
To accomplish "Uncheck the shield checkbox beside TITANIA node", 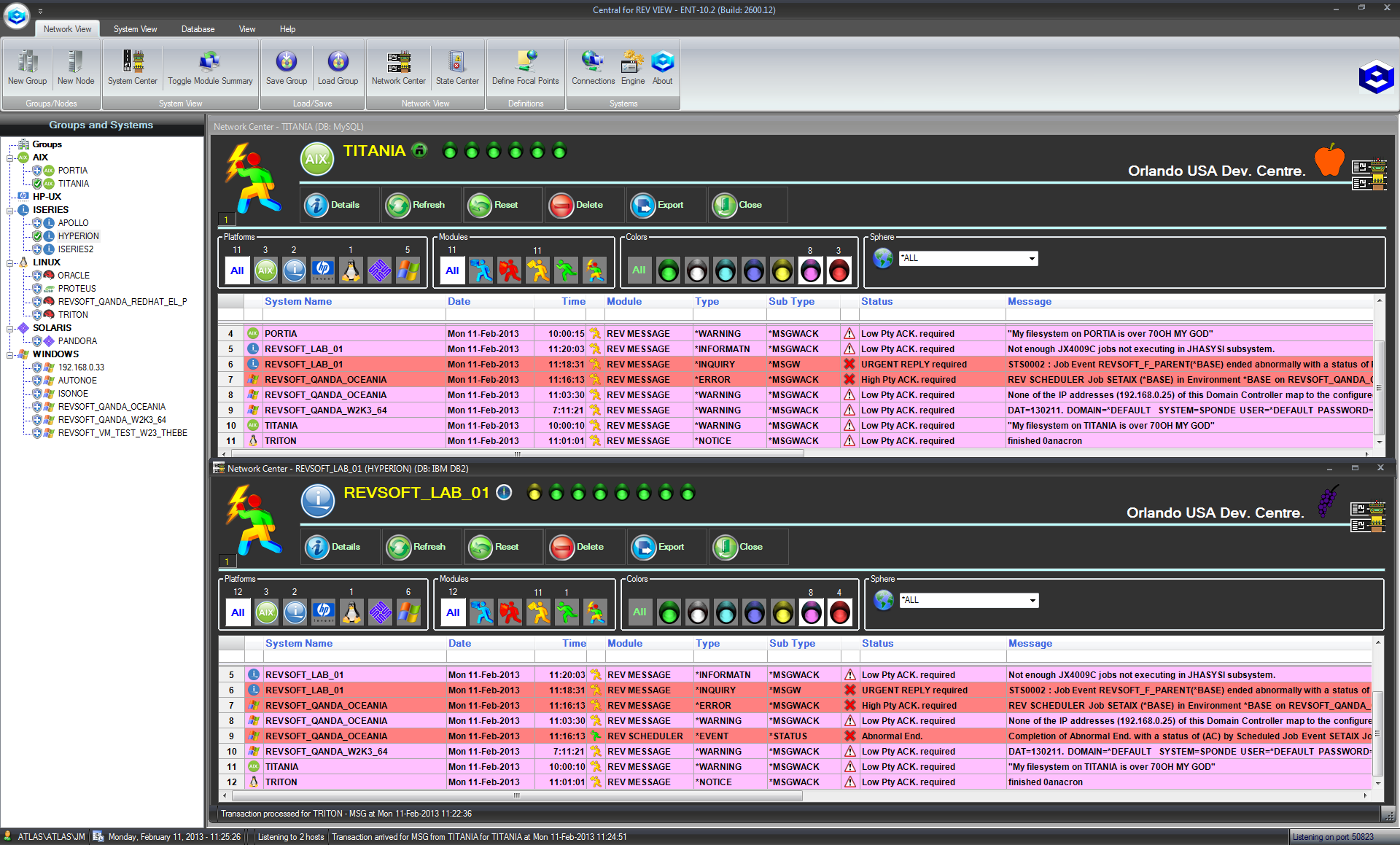I will (x=37, y=184).
